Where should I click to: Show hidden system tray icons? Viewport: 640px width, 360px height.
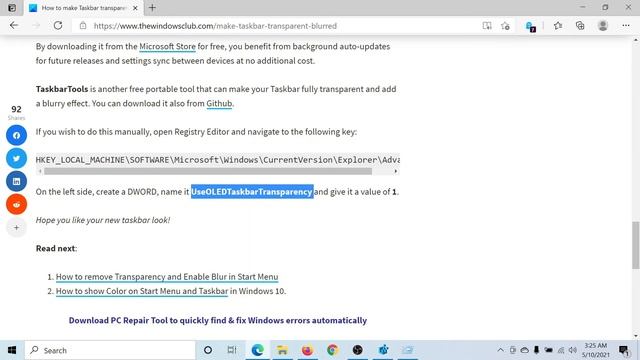tap(500, 350)
